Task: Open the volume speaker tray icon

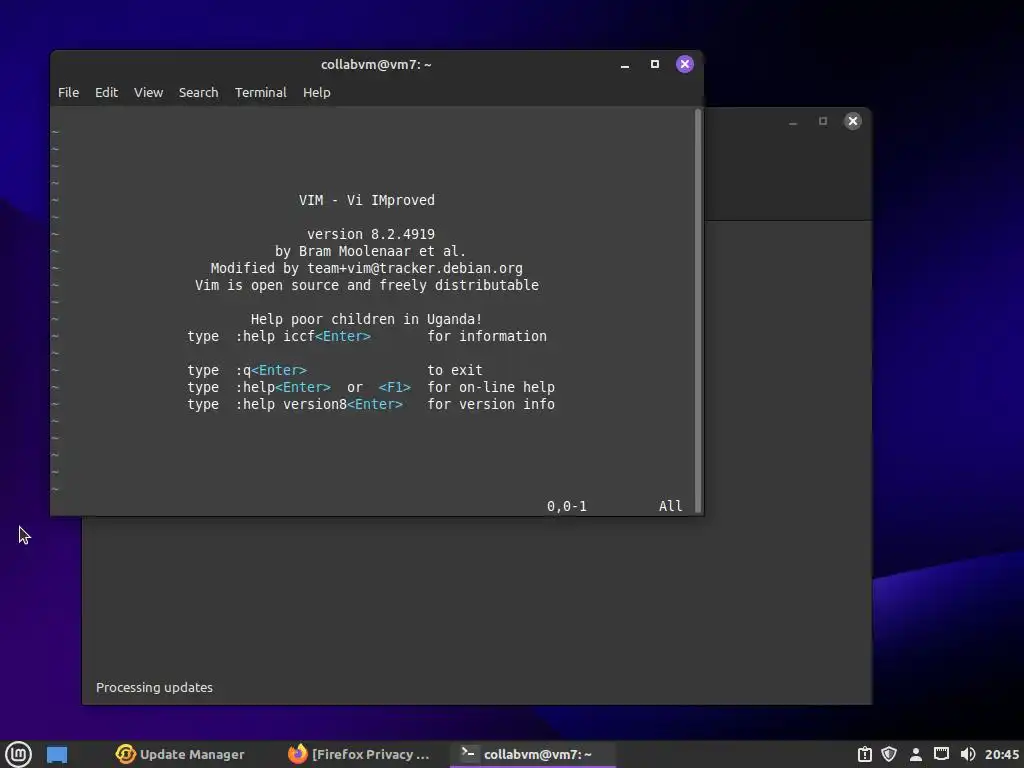Action: tap(968, 754)
